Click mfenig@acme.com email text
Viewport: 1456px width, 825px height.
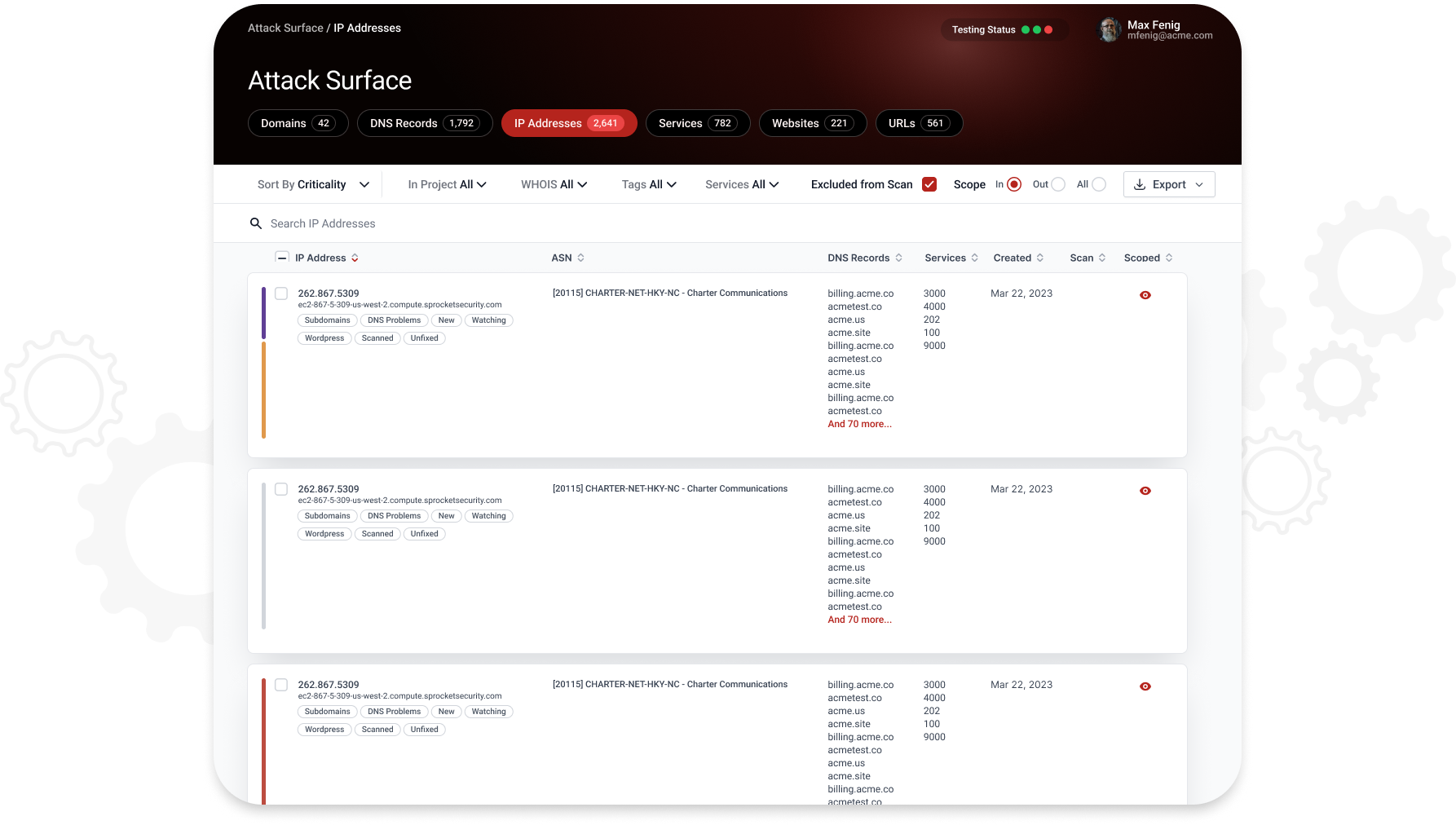[1170, 36]
